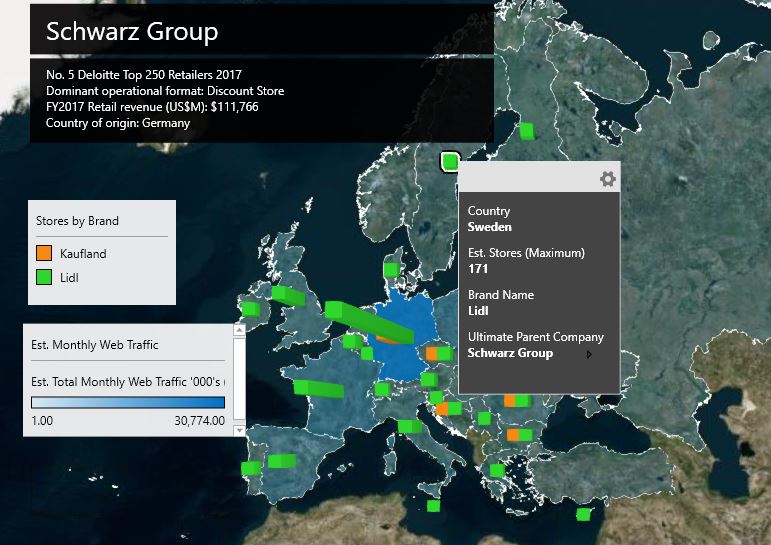
Task: Click the Dominant operational format line
Action: point(165,91)
